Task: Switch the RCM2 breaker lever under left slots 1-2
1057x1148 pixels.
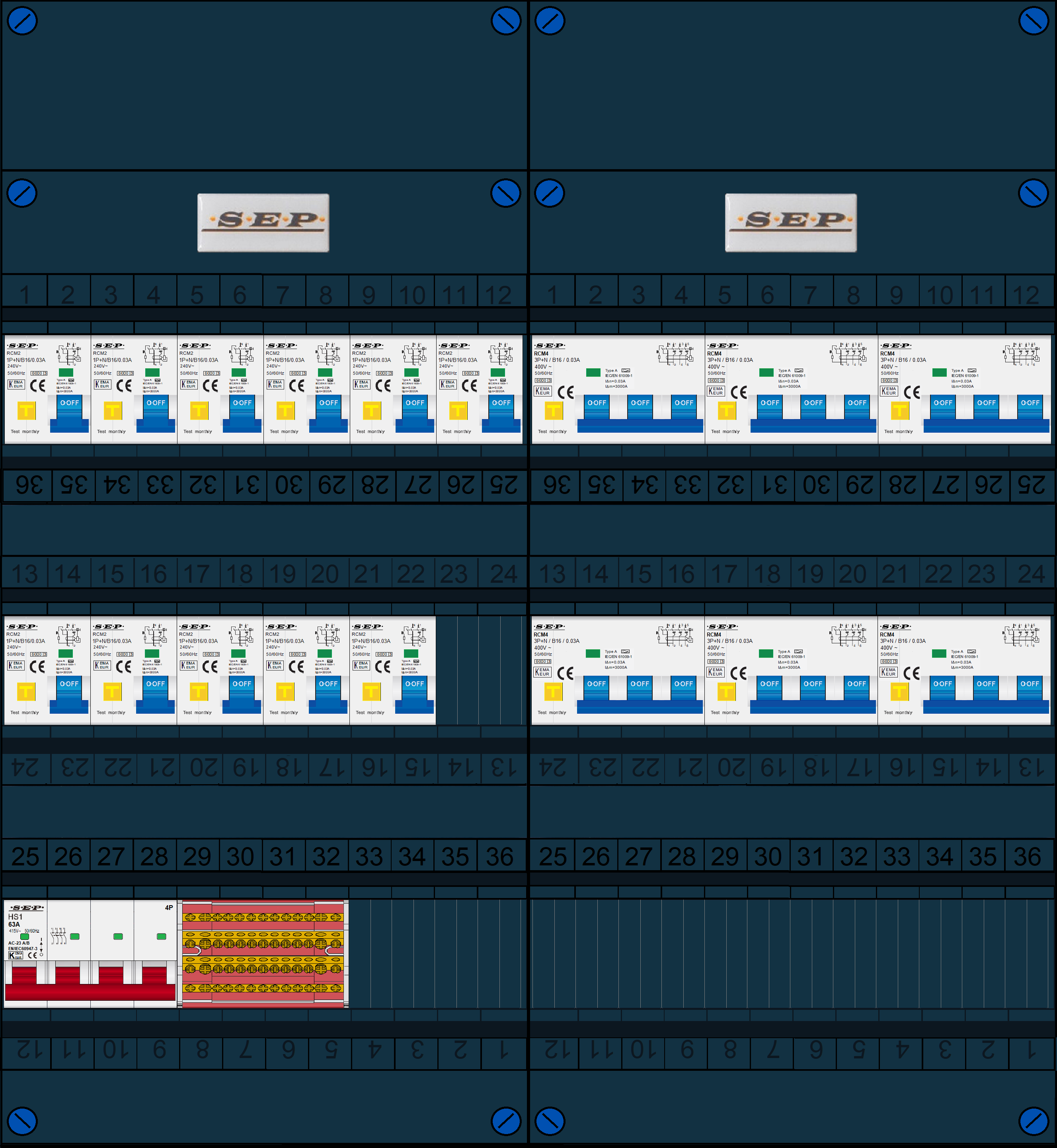Action: (70, 413)
